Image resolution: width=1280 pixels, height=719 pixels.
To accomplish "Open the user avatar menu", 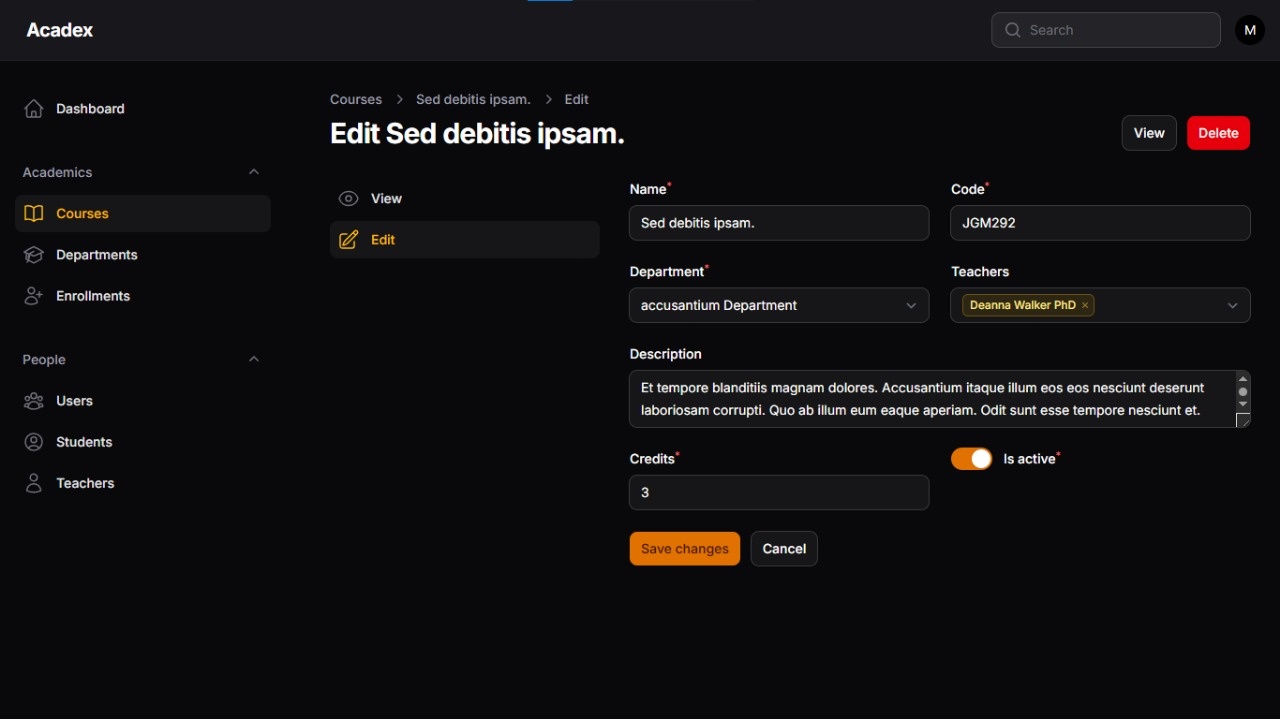I will (x=1249, y=30).
